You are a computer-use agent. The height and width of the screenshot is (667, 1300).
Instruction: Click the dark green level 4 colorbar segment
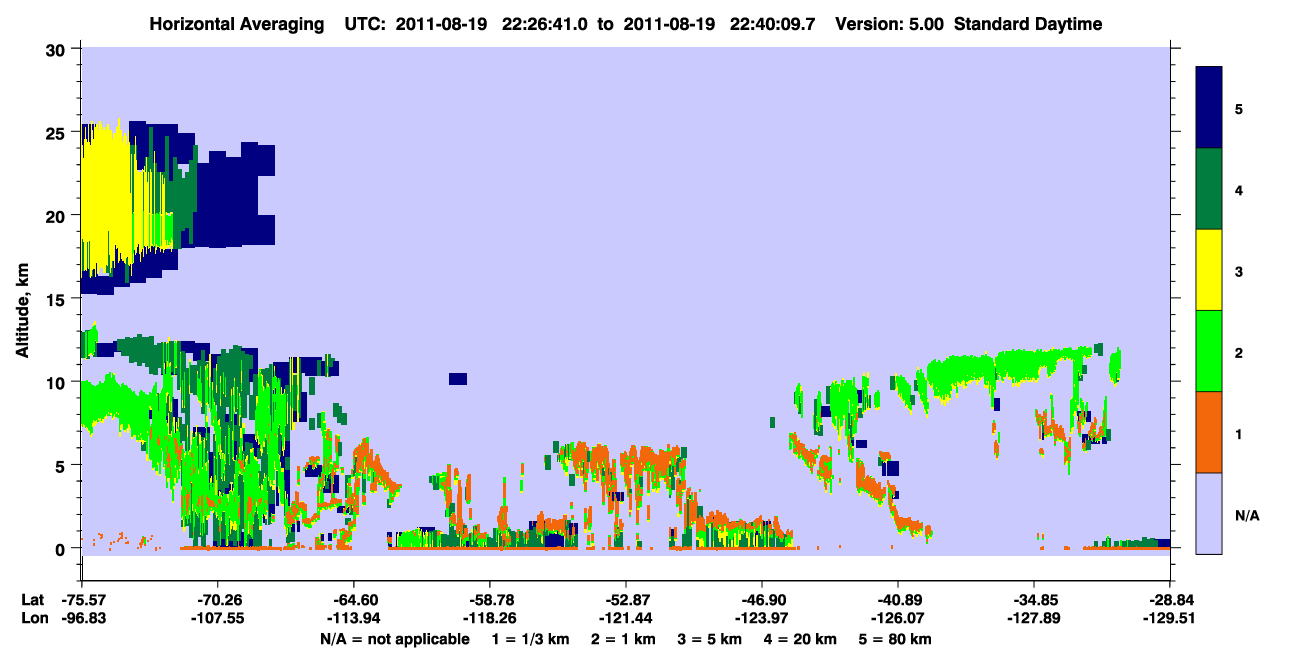1209,189
